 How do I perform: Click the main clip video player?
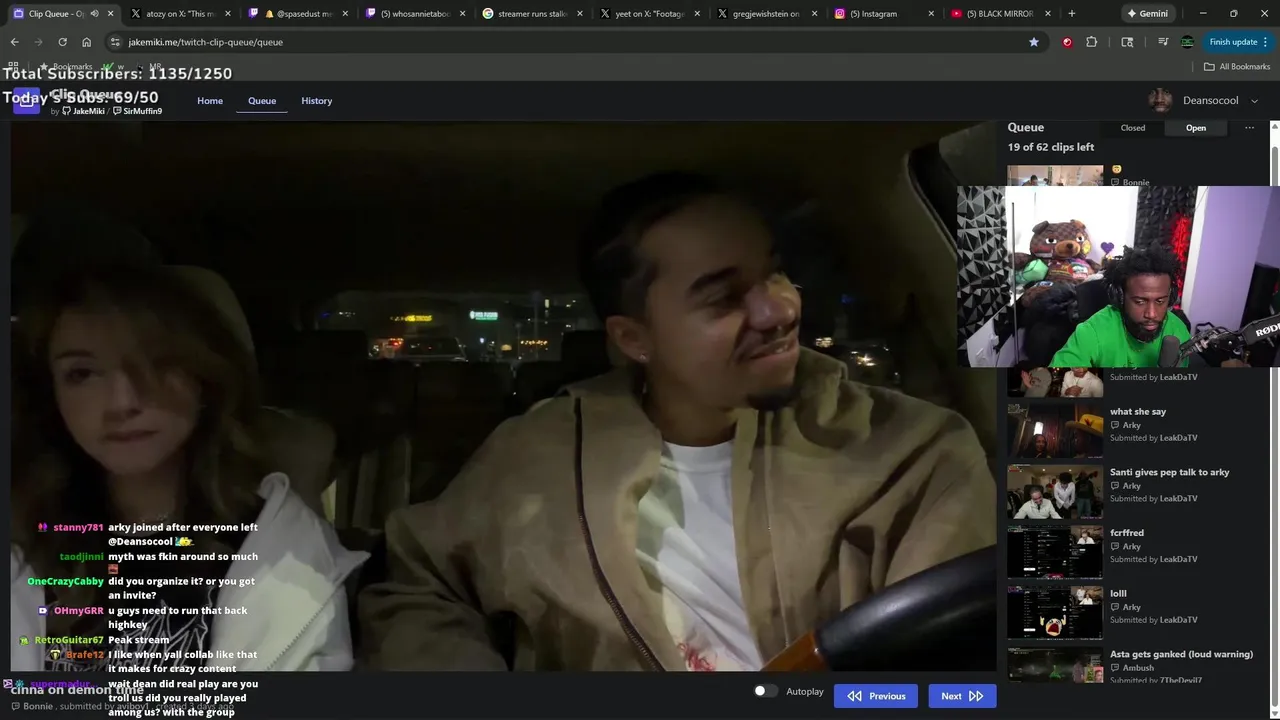click(503, 395)
